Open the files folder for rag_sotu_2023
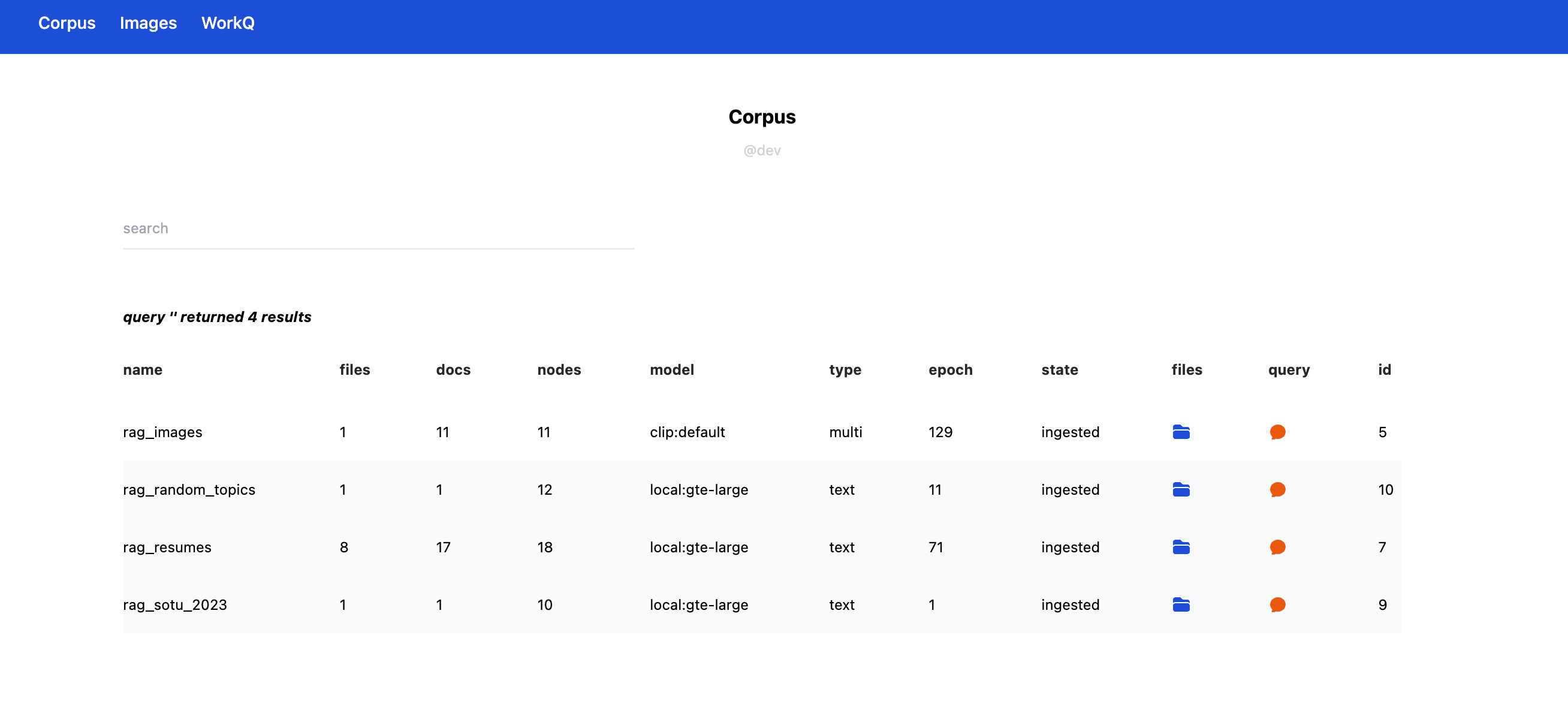This screenshot has height=722, width=1568. click(x=1180, y=605)
